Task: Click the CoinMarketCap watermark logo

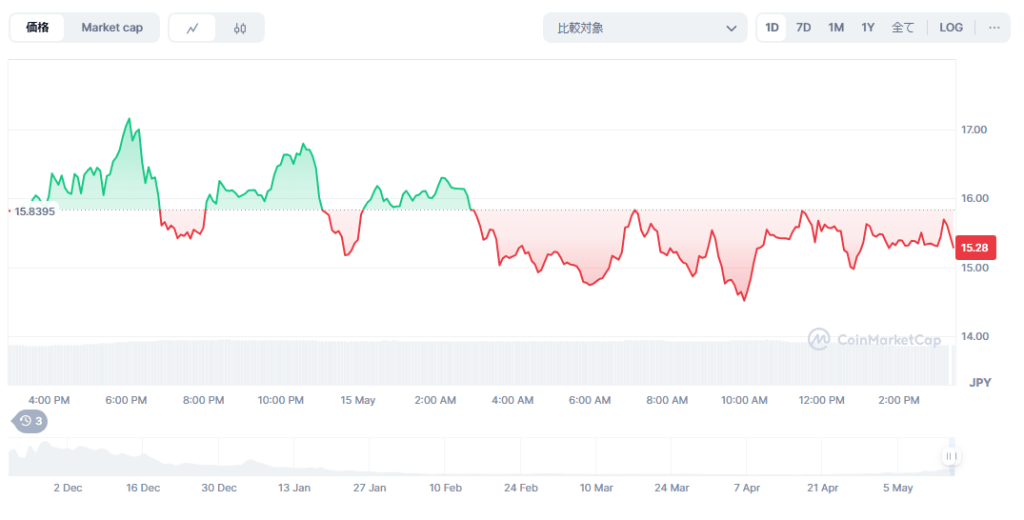Action: coord(875,340)
